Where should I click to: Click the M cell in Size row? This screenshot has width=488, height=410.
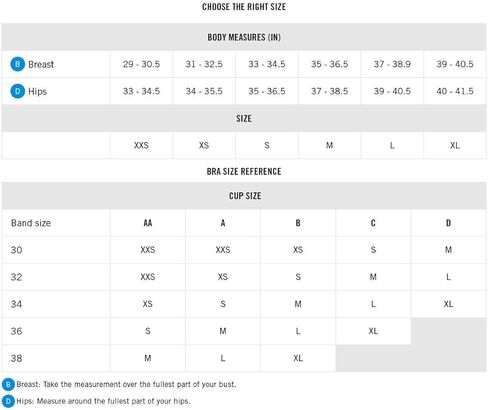329,145
